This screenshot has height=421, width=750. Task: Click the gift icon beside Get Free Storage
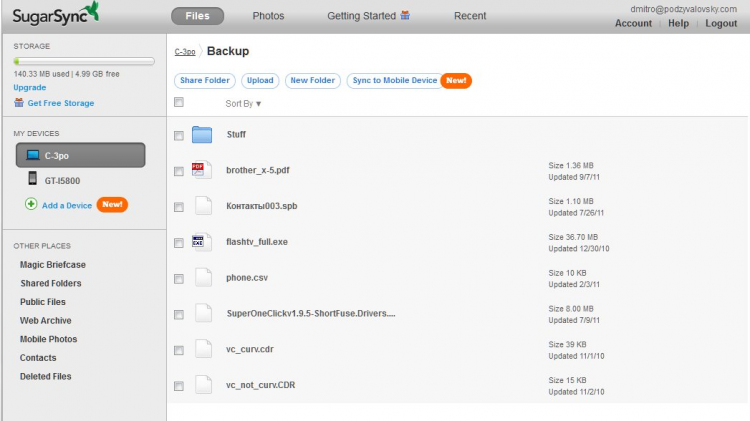tap(19, 102)
